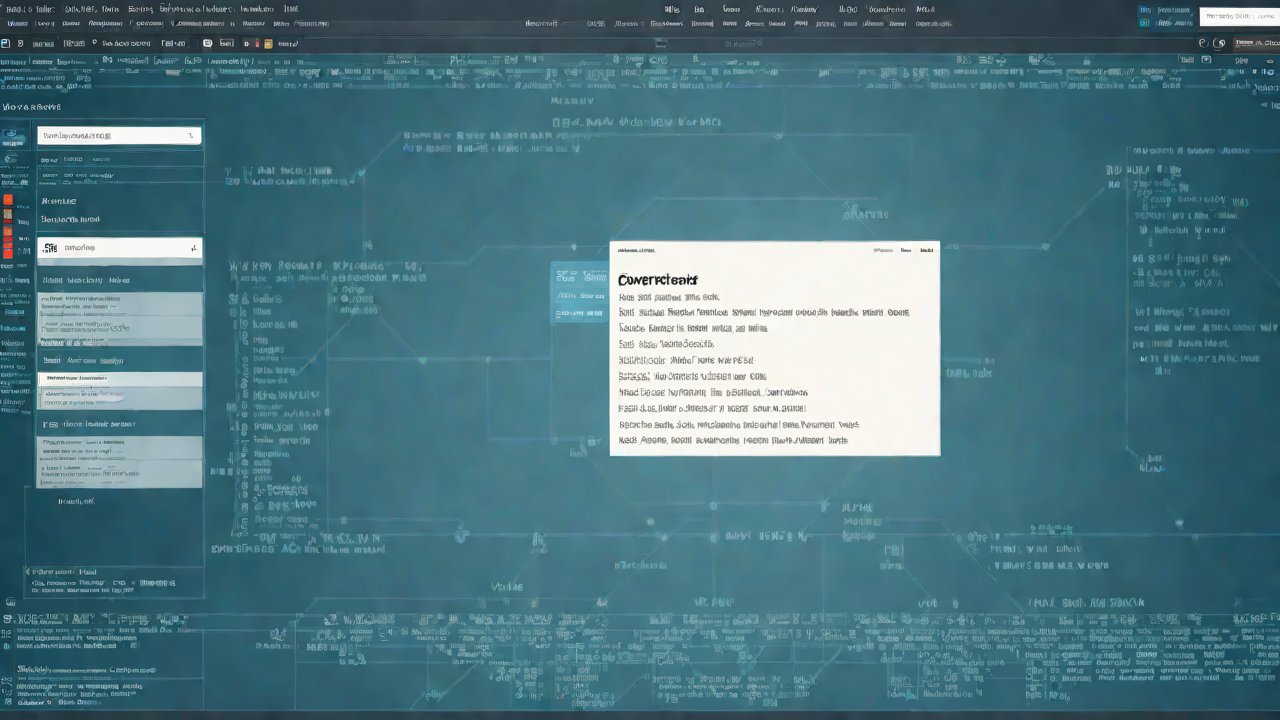Click the first square icon in the top-left toolbar
Screen dimensions: 1280x720
tap(6, 44)
